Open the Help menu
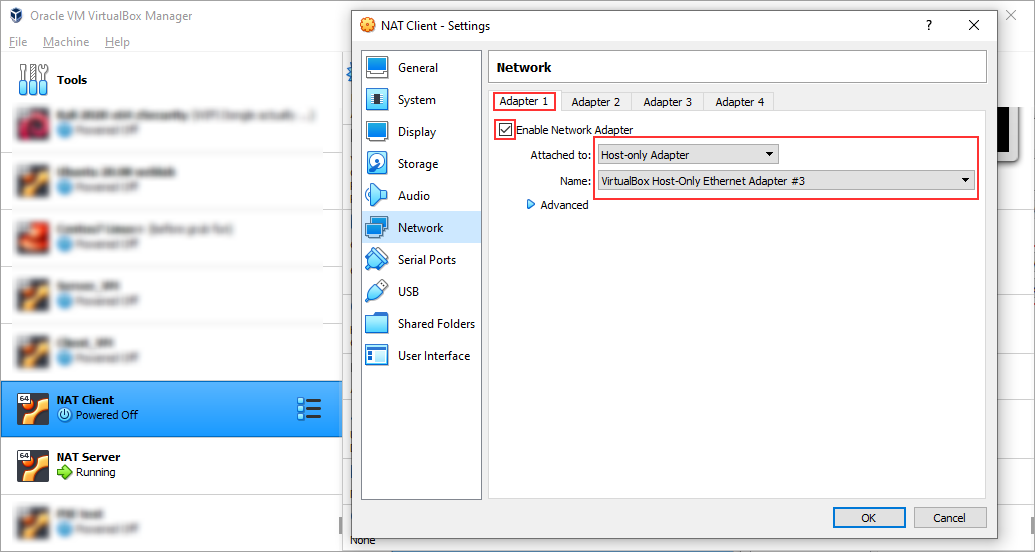 click(x=117, y=42)
